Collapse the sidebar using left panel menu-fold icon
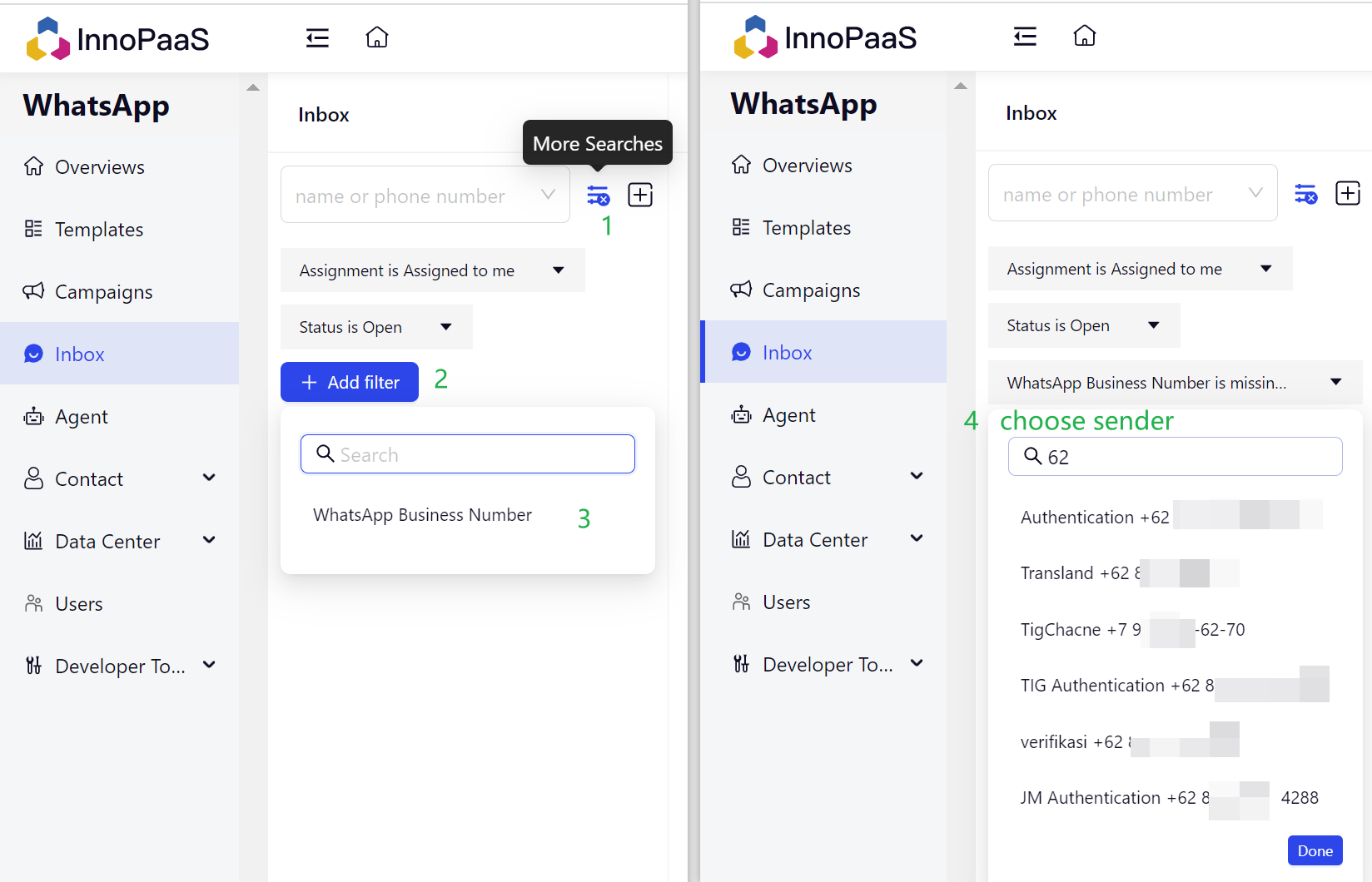 tap(317, 38)
